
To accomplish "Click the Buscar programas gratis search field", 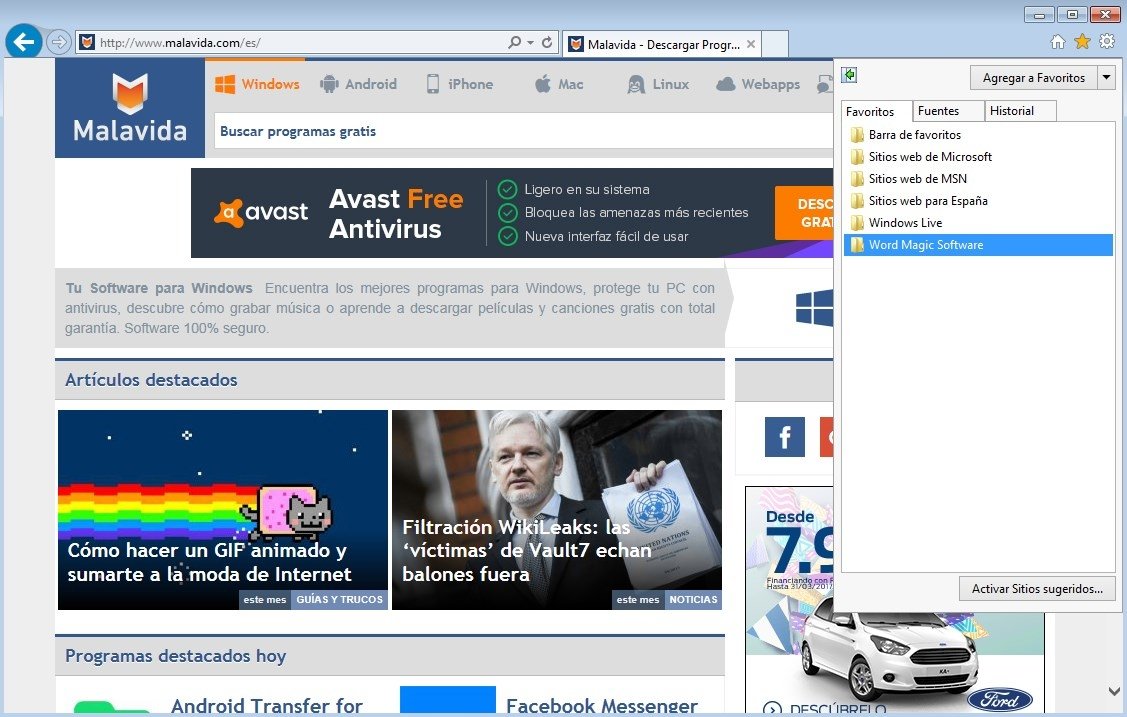I will coord(523,131).
